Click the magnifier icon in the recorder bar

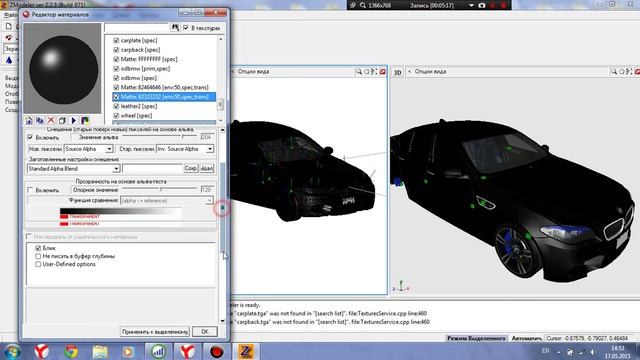(362, 5)
